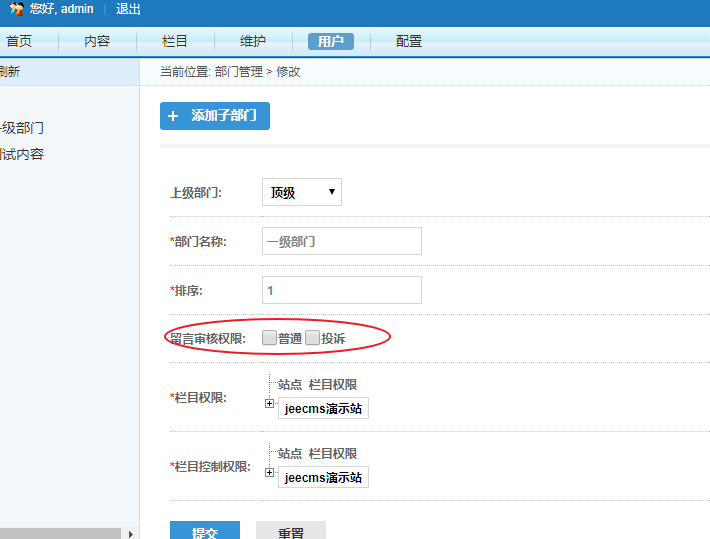The image size is (710, 539).
Task: Open the 首页 menu tab
Action: tap(19, 41)
